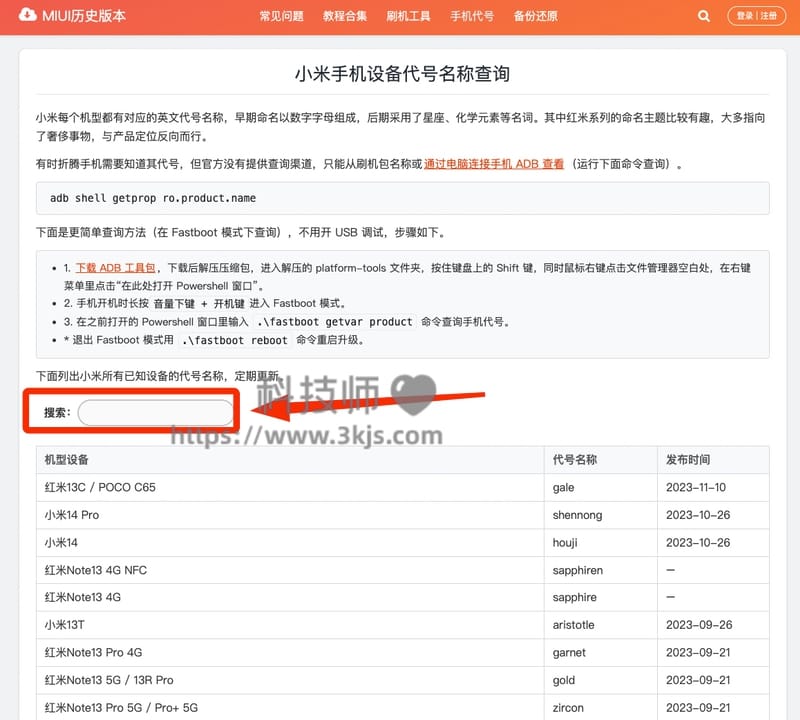Select the sapphiren codename cell
This screenshot has height=720, width=800.
coord(601,570)
